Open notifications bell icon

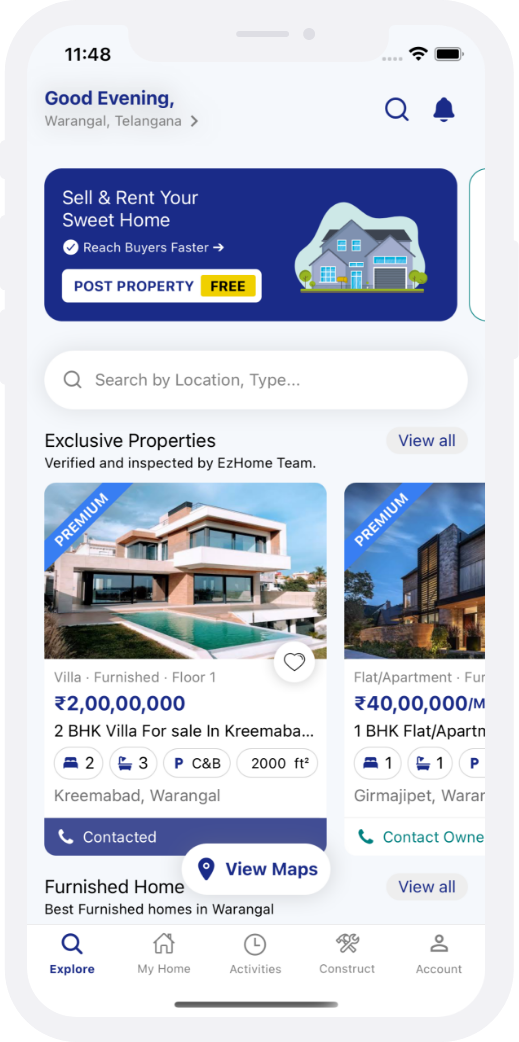pyautogui.click(x=444, y=109)
